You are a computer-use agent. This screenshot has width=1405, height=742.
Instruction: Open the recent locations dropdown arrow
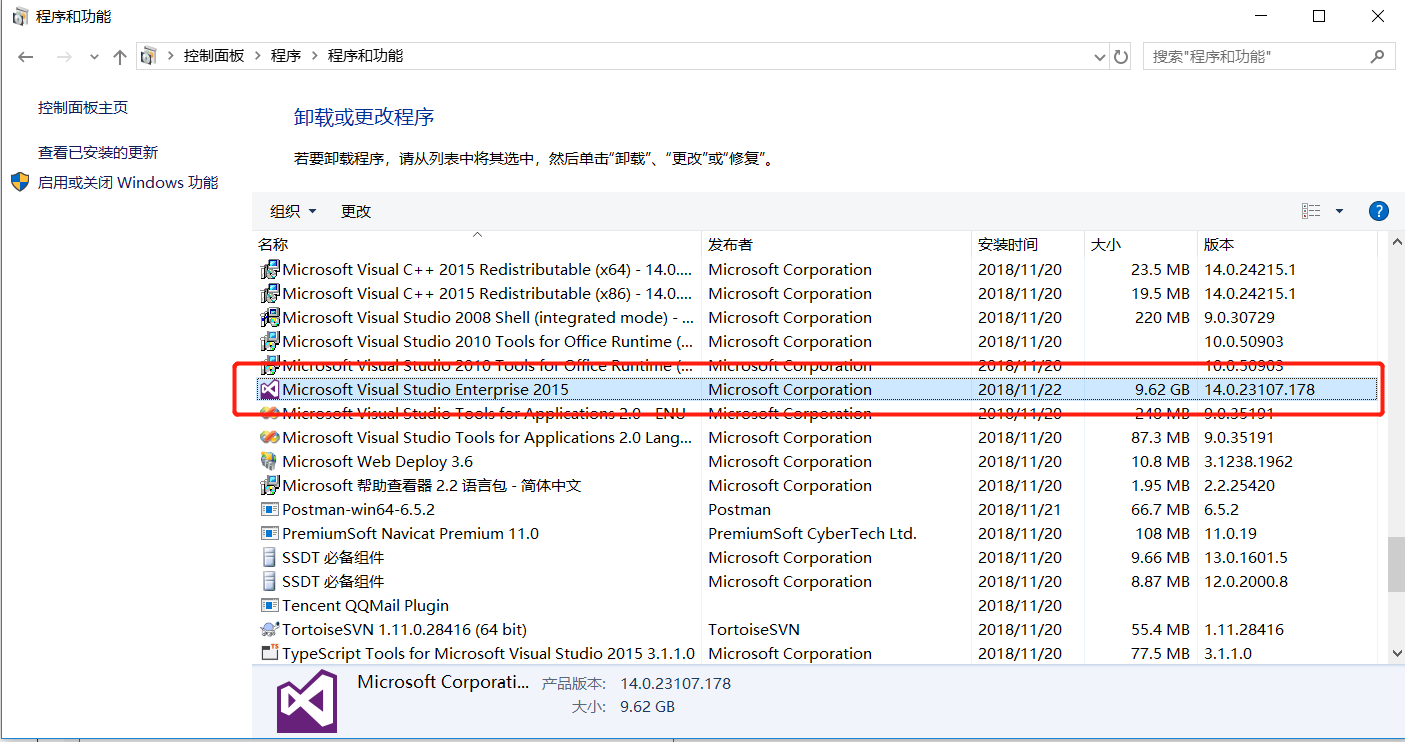coord(94,57)
